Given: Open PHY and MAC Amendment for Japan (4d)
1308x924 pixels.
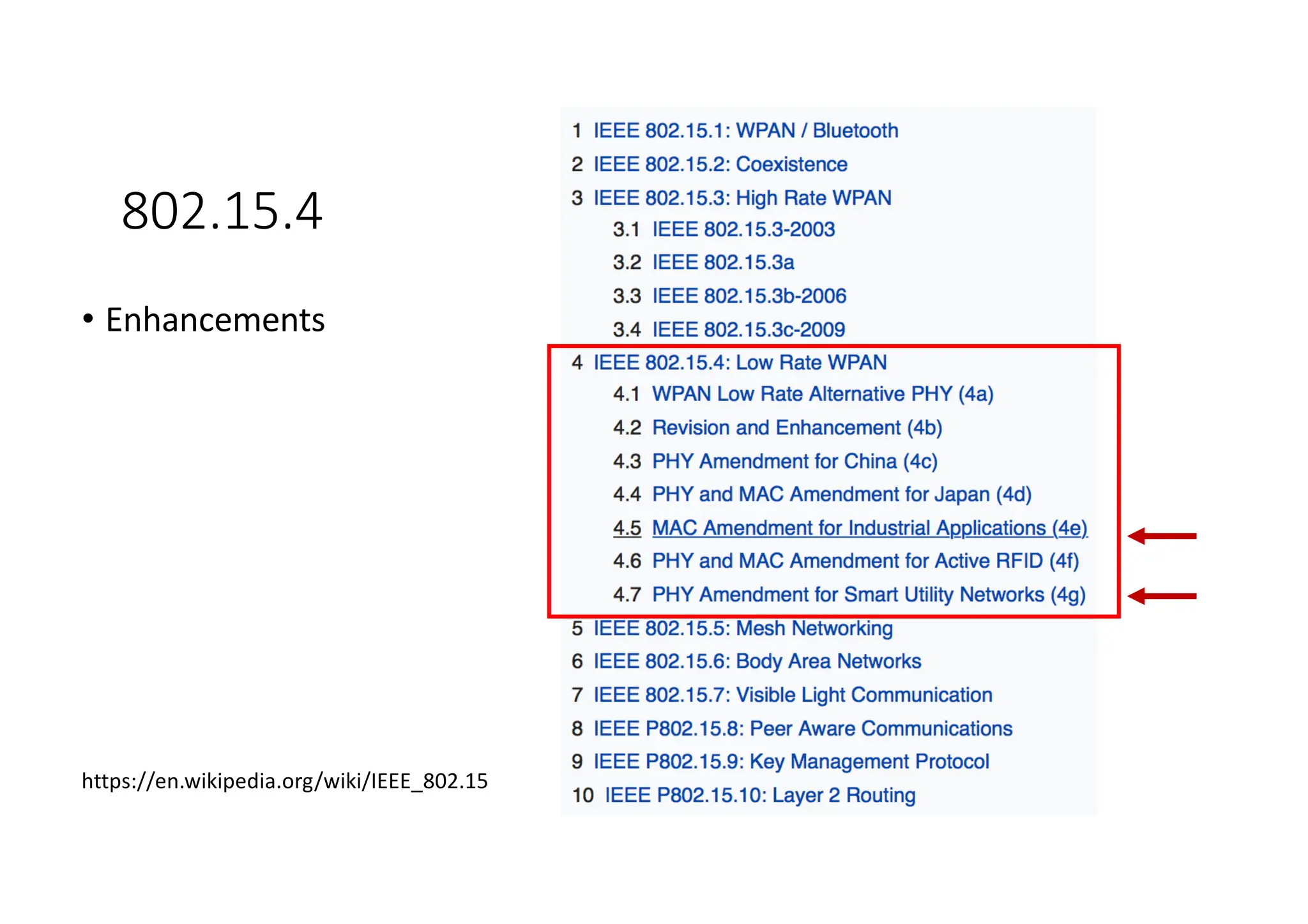Looking at the screenshot, I should pyautogui.click(x=842, y=495).
